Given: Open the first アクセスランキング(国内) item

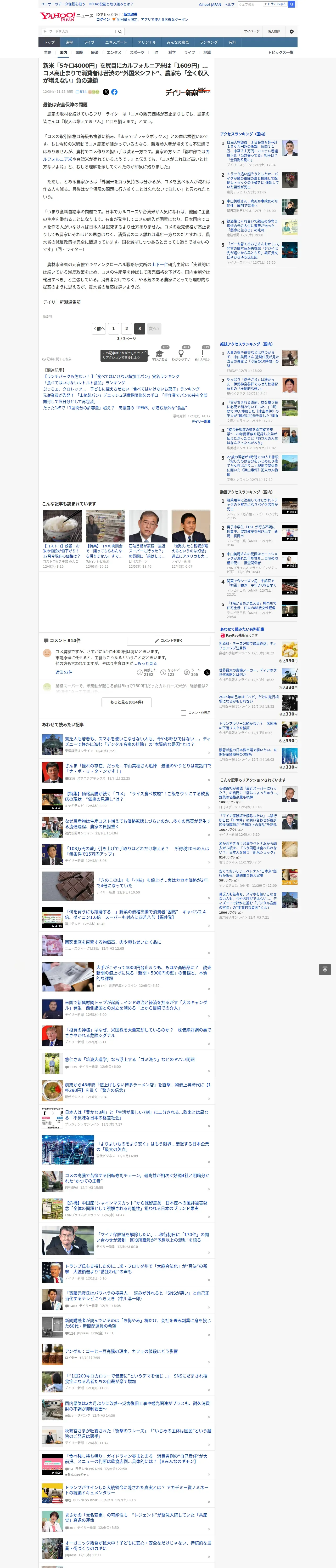Looking at the screenshot, I should (252, 151).
